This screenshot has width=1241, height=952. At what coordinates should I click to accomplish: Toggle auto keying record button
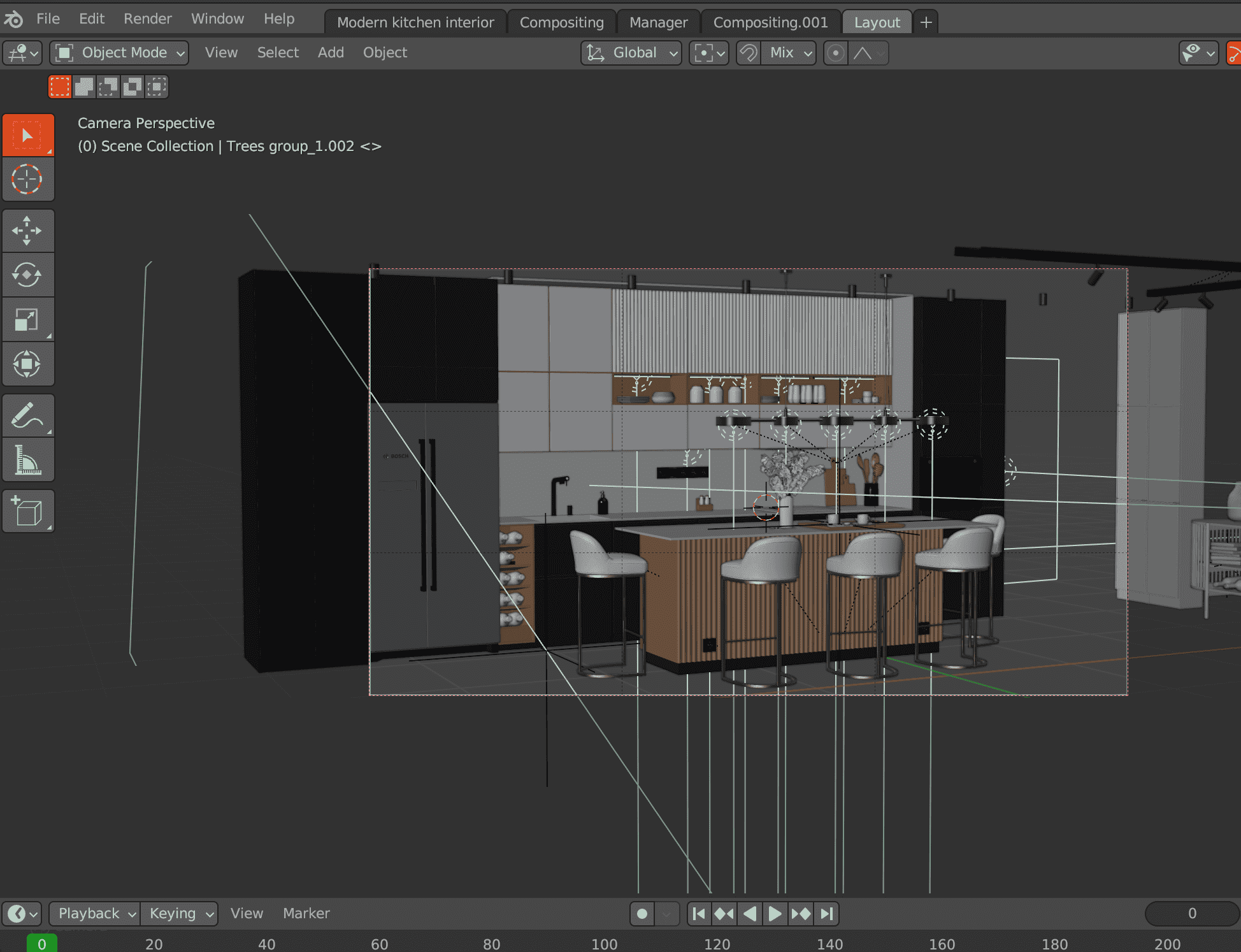[642, 914]
